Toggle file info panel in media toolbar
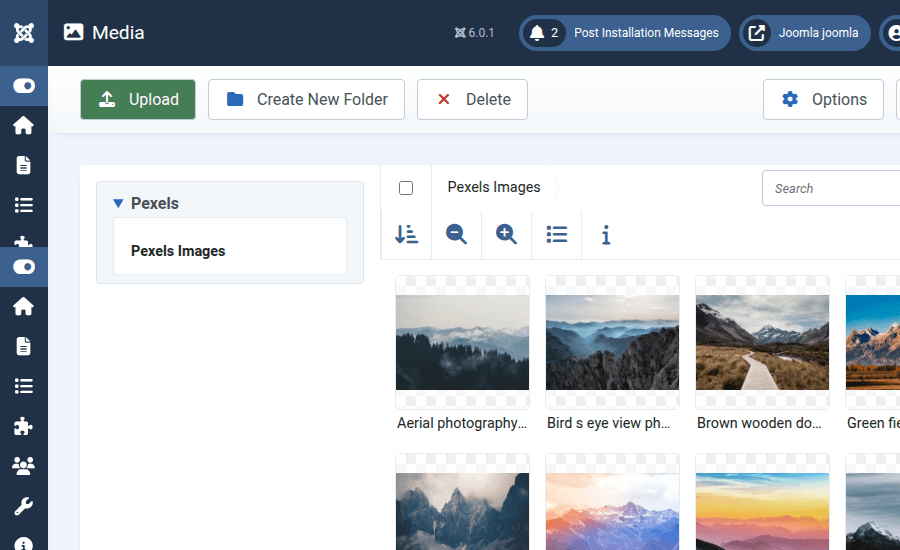Viewport: 900px width, 550px height. point(606,234)
